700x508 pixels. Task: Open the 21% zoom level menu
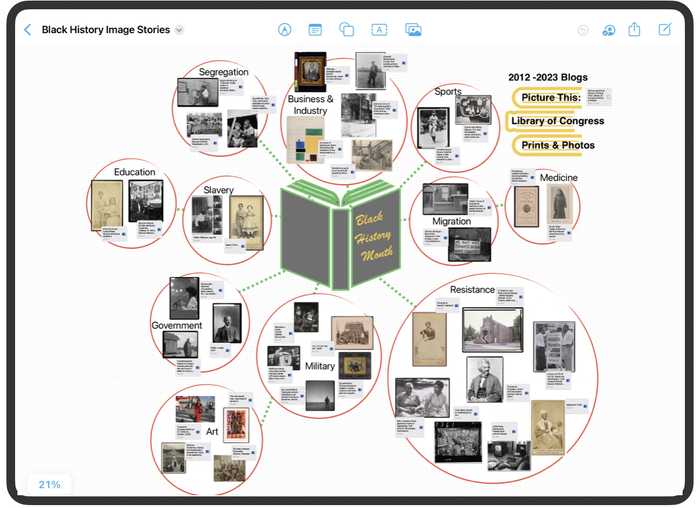pos(50,484)
